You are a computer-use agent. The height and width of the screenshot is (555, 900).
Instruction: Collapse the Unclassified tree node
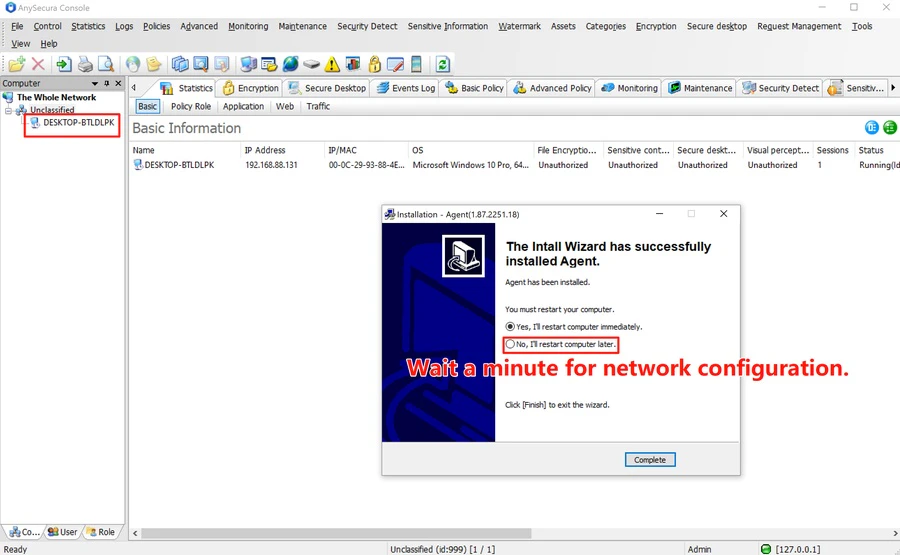(9, 110)
